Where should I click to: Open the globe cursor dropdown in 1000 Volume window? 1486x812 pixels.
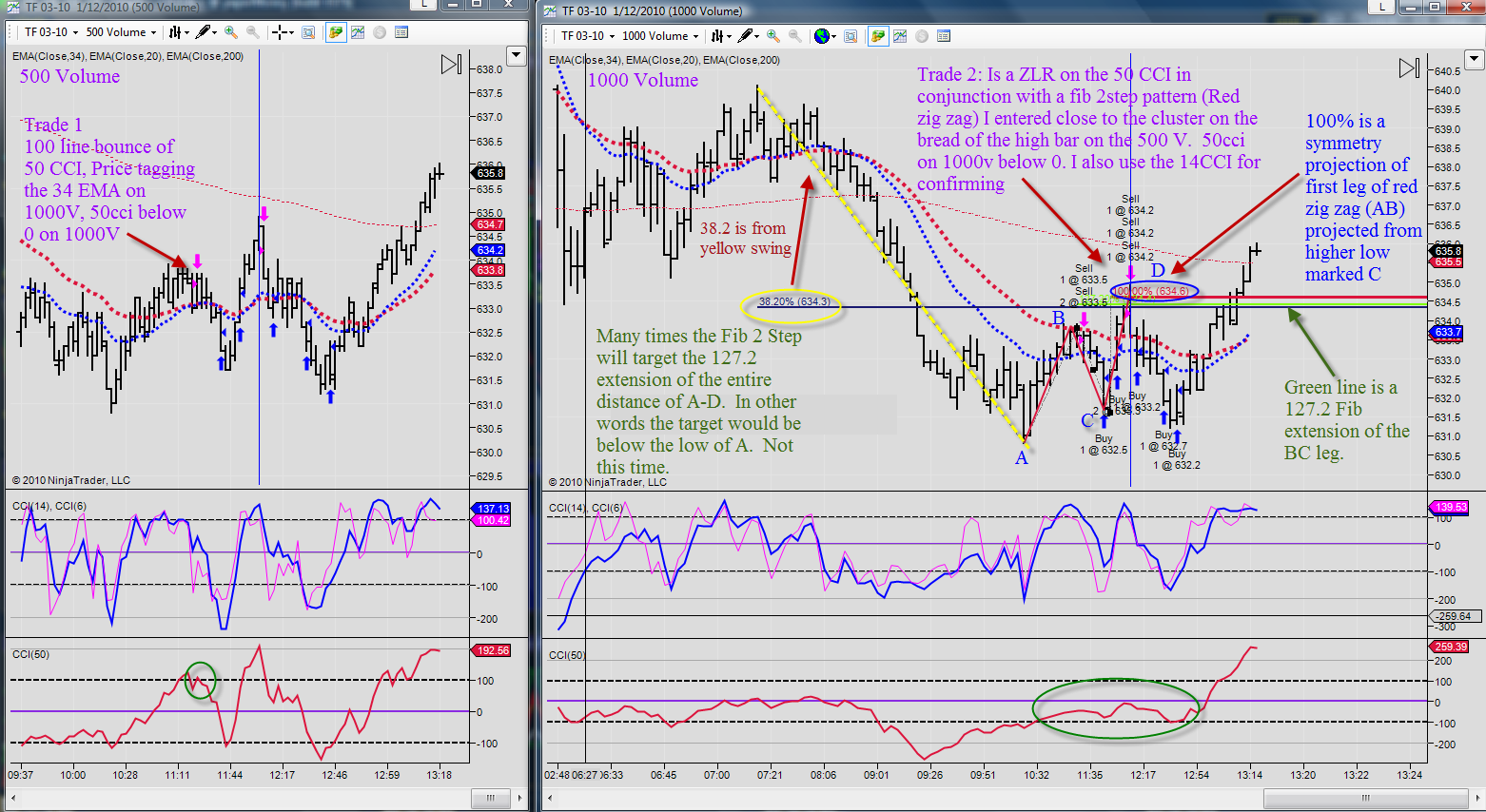tap(825, 36)
